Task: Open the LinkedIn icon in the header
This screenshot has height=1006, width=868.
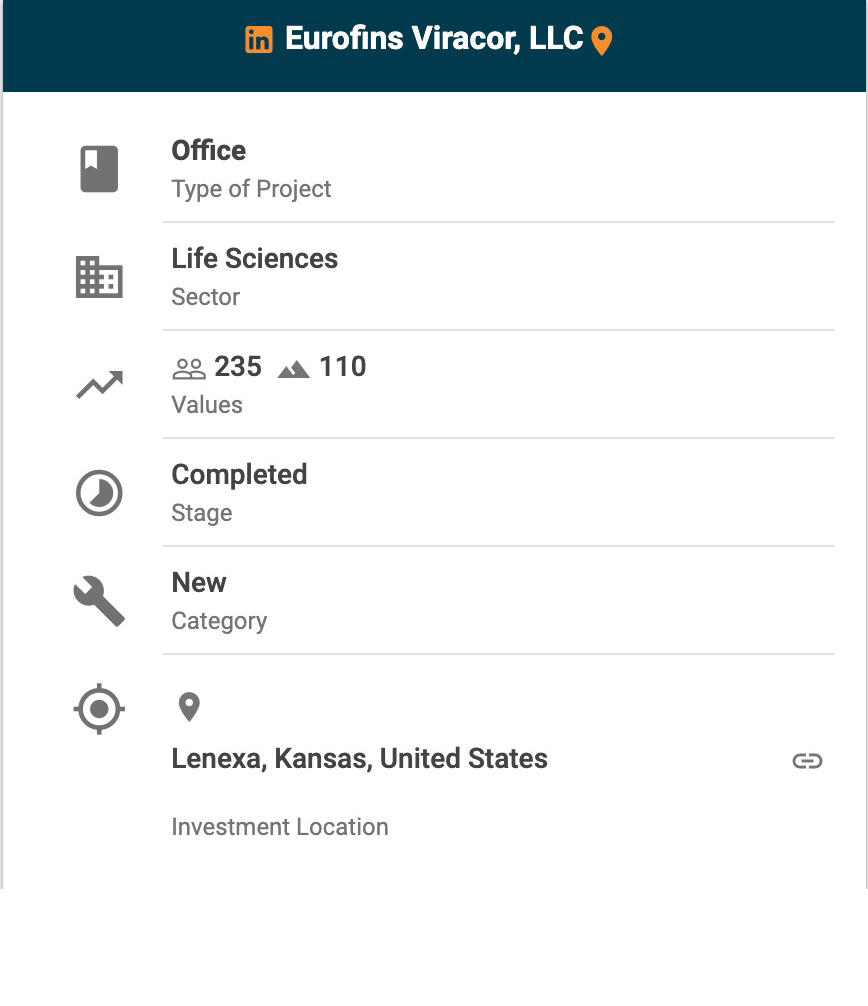Action: coord(259,40)
